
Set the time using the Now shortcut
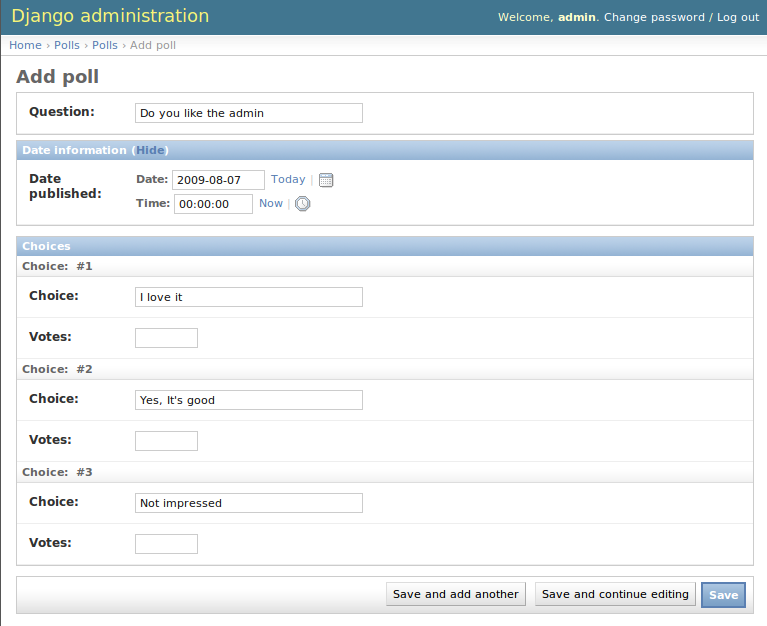coord(271,203)
